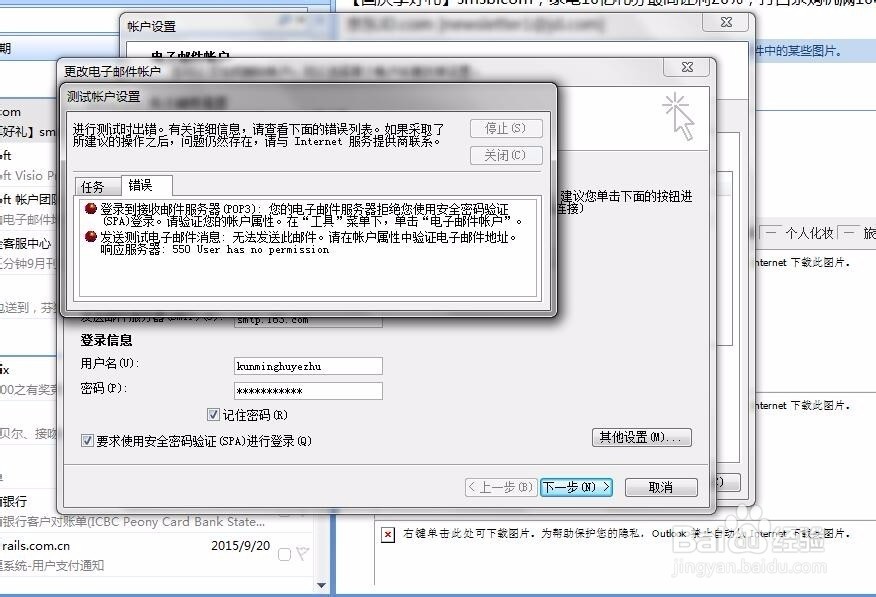
Task: Disable the 安全密码验证(SPA) login checkbox
Action: tap(89, 441)
